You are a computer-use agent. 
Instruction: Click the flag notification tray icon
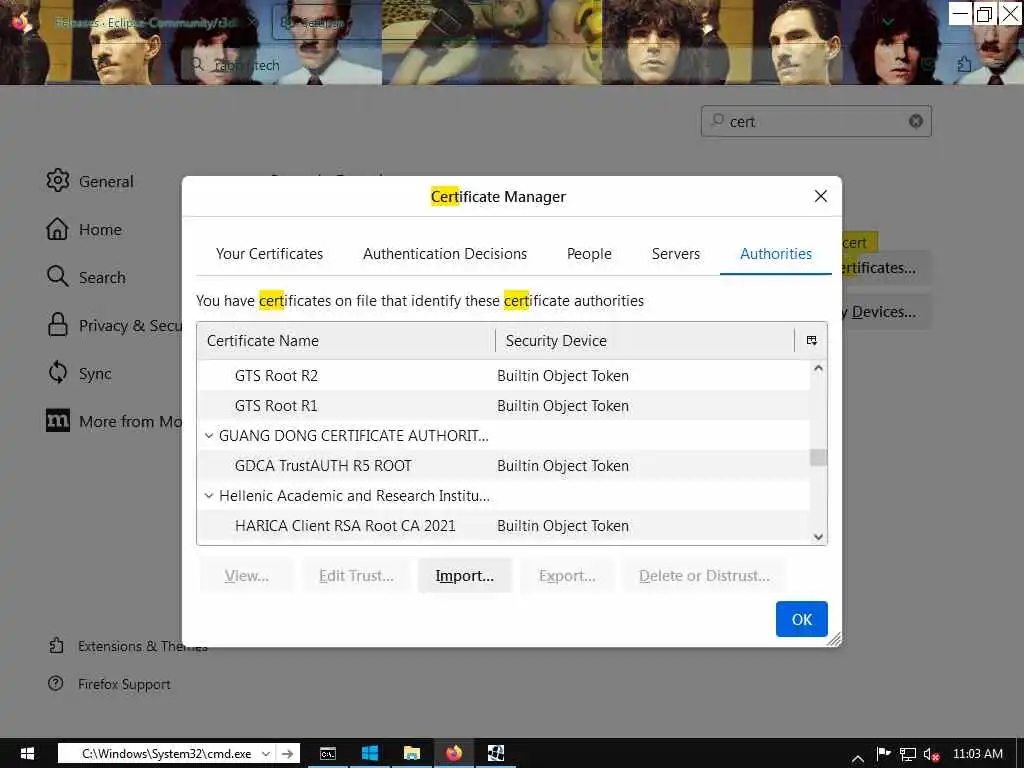tap(883, 754)
